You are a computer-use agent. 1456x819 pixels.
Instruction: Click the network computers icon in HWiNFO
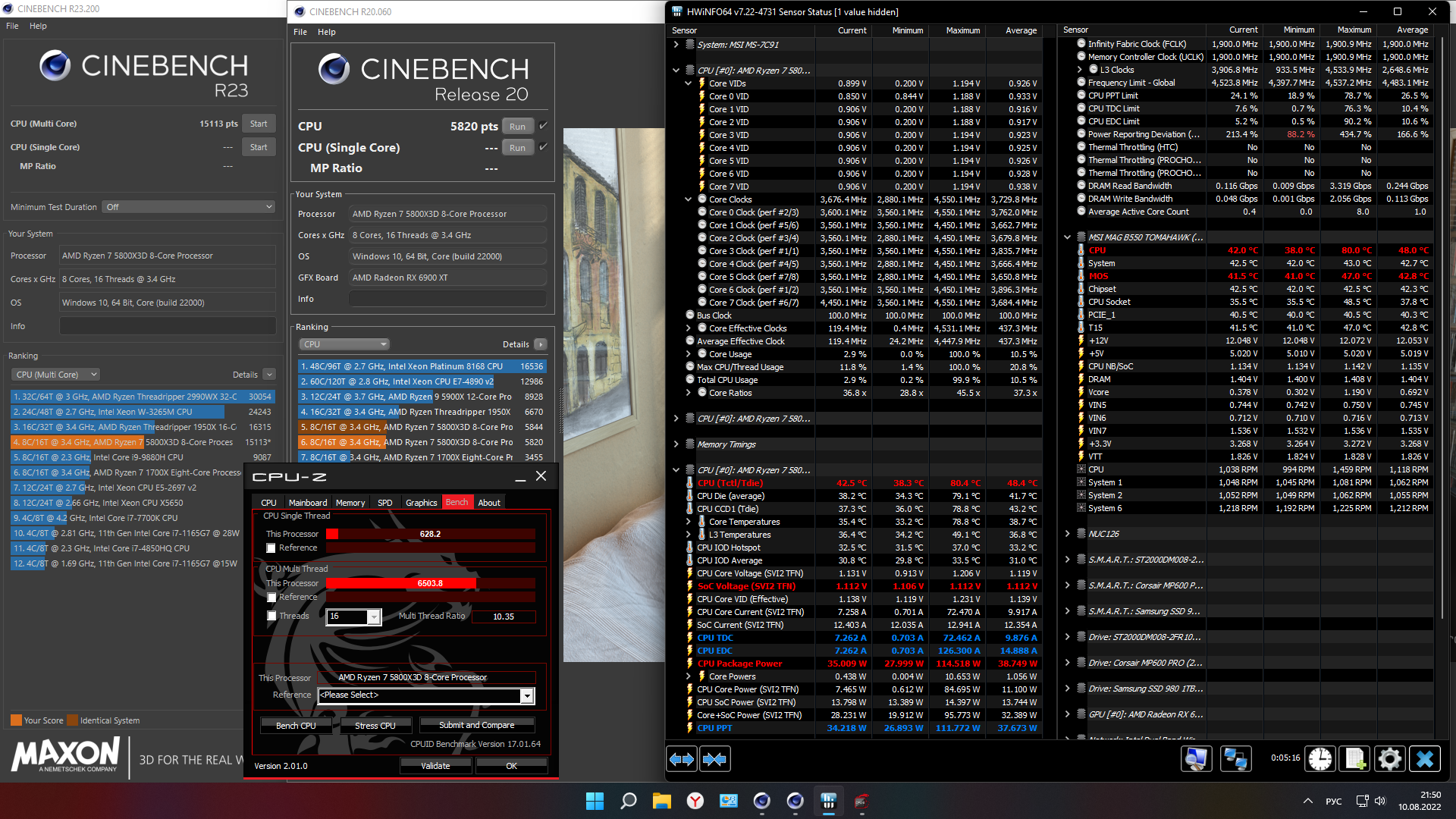point(1235,759)
